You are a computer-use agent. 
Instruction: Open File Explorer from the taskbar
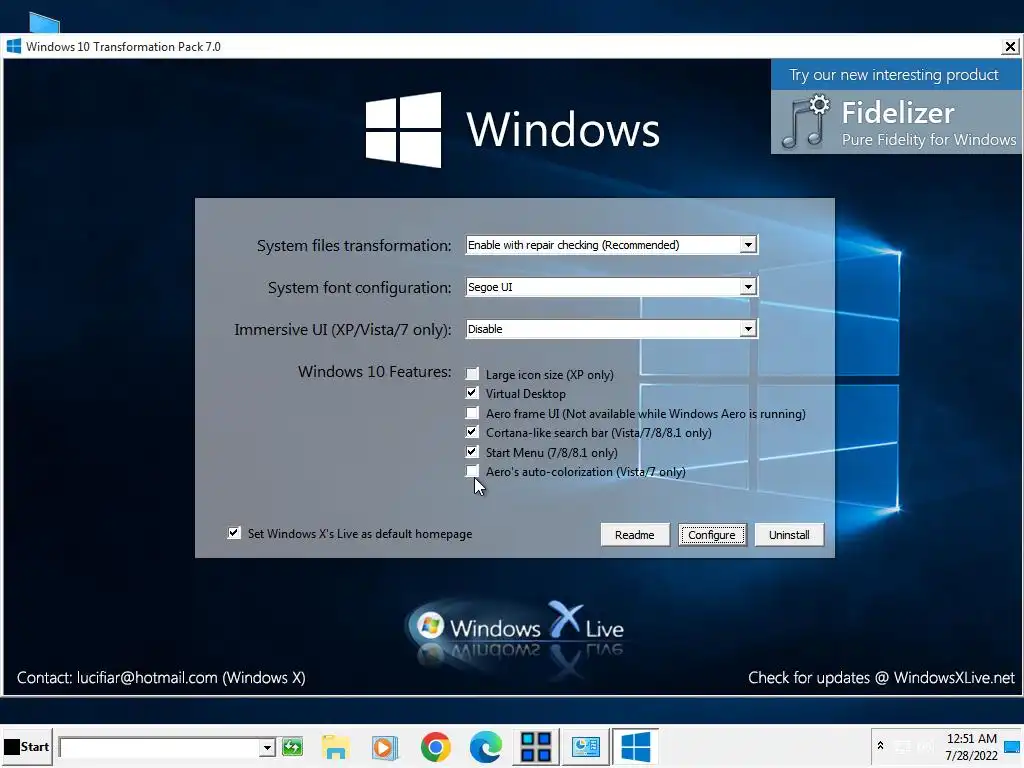pyautogui.click(x=336, y=746)
